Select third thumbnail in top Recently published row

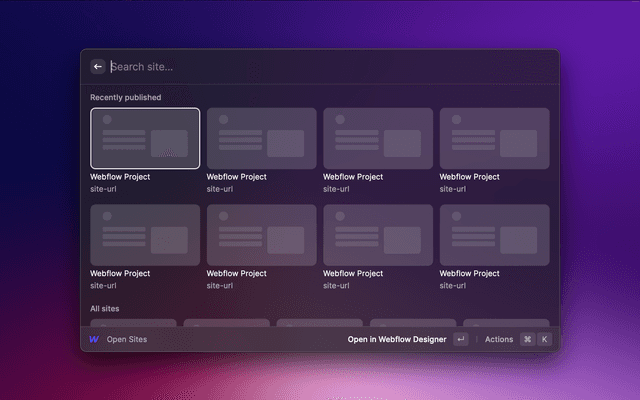click(378, 138)
